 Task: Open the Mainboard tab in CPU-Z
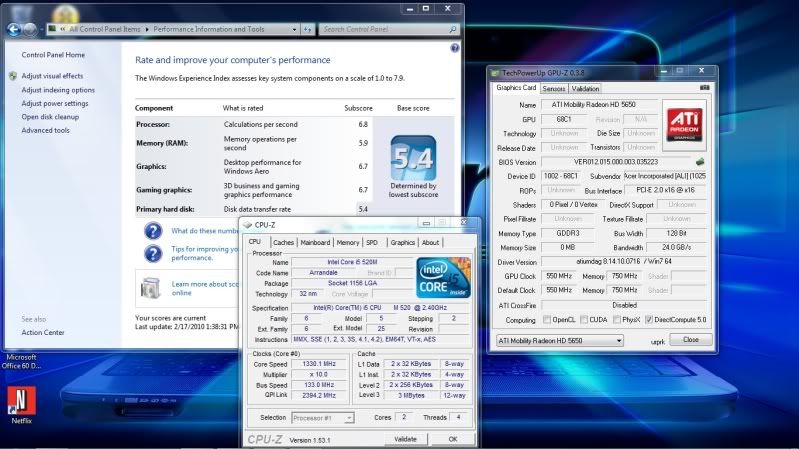(x=315, y=242)
